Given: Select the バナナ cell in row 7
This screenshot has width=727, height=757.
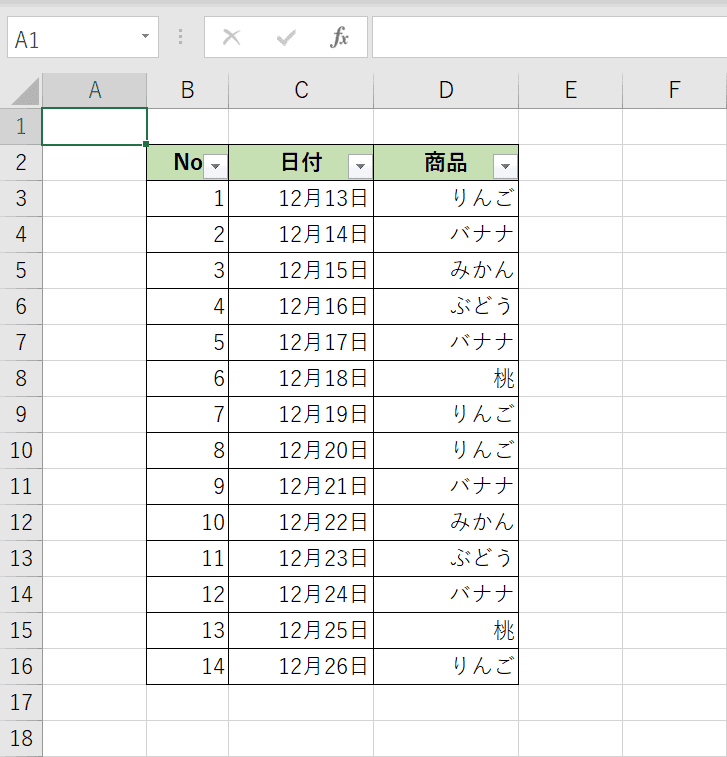Looking at the screenshot, I should 446,342.
